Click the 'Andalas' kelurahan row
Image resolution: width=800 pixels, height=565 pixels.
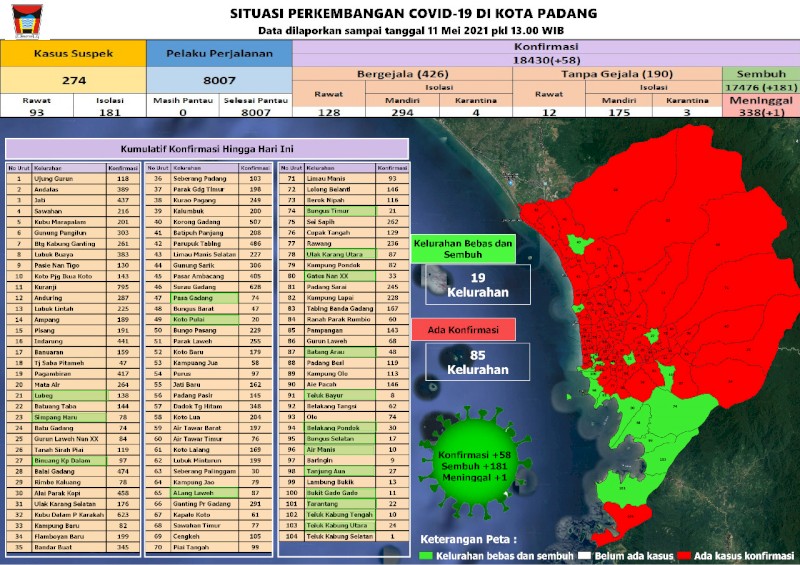(73, 189)
